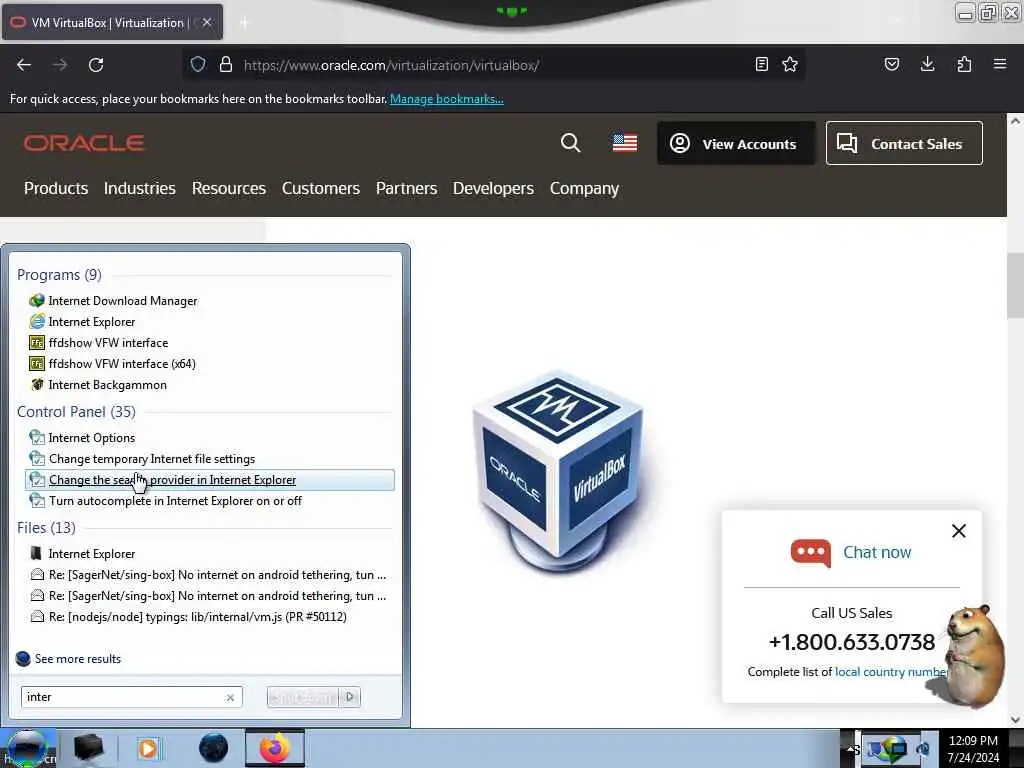Open the Partners menu
This screenshot has width=1024, height=768.
point(406,188)
